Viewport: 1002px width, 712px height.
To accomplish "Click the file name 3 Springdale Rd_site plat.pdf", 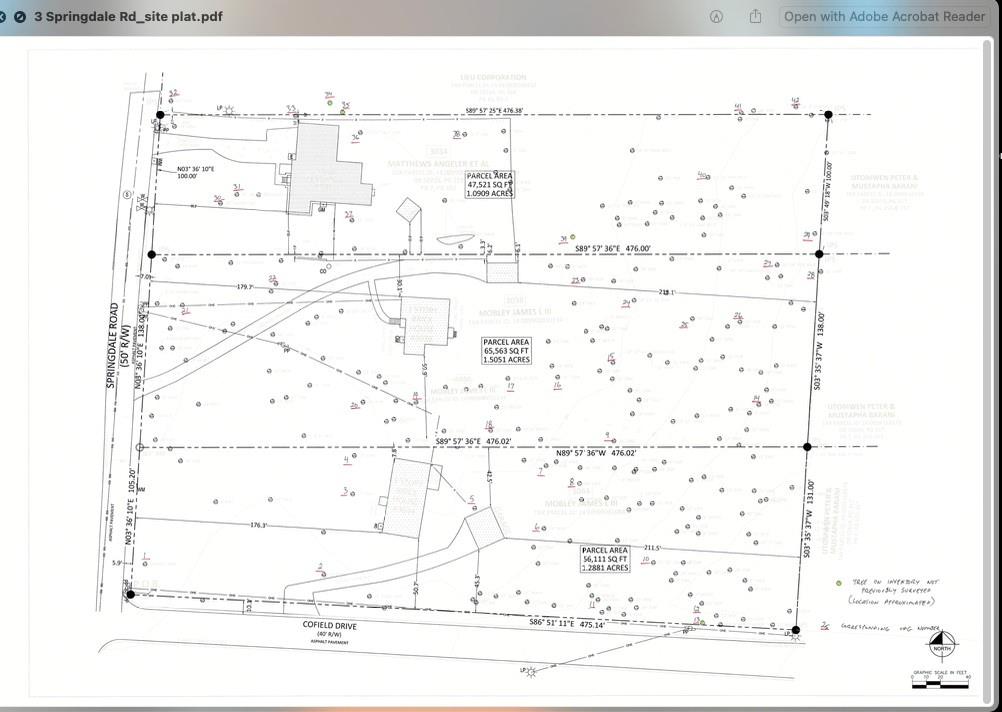I will click(x=128, y=17).
